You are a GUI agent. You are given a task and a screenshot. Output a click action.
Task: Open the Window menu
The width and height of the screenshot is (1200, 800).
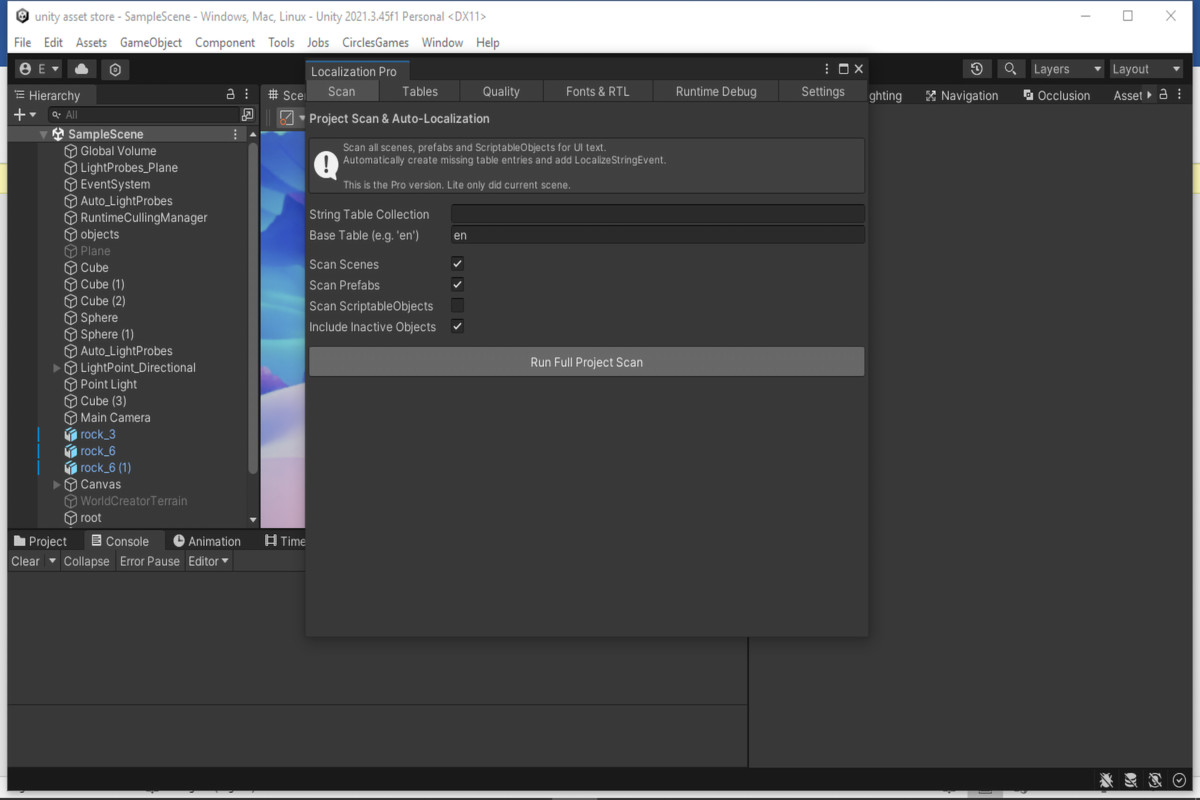442,42
